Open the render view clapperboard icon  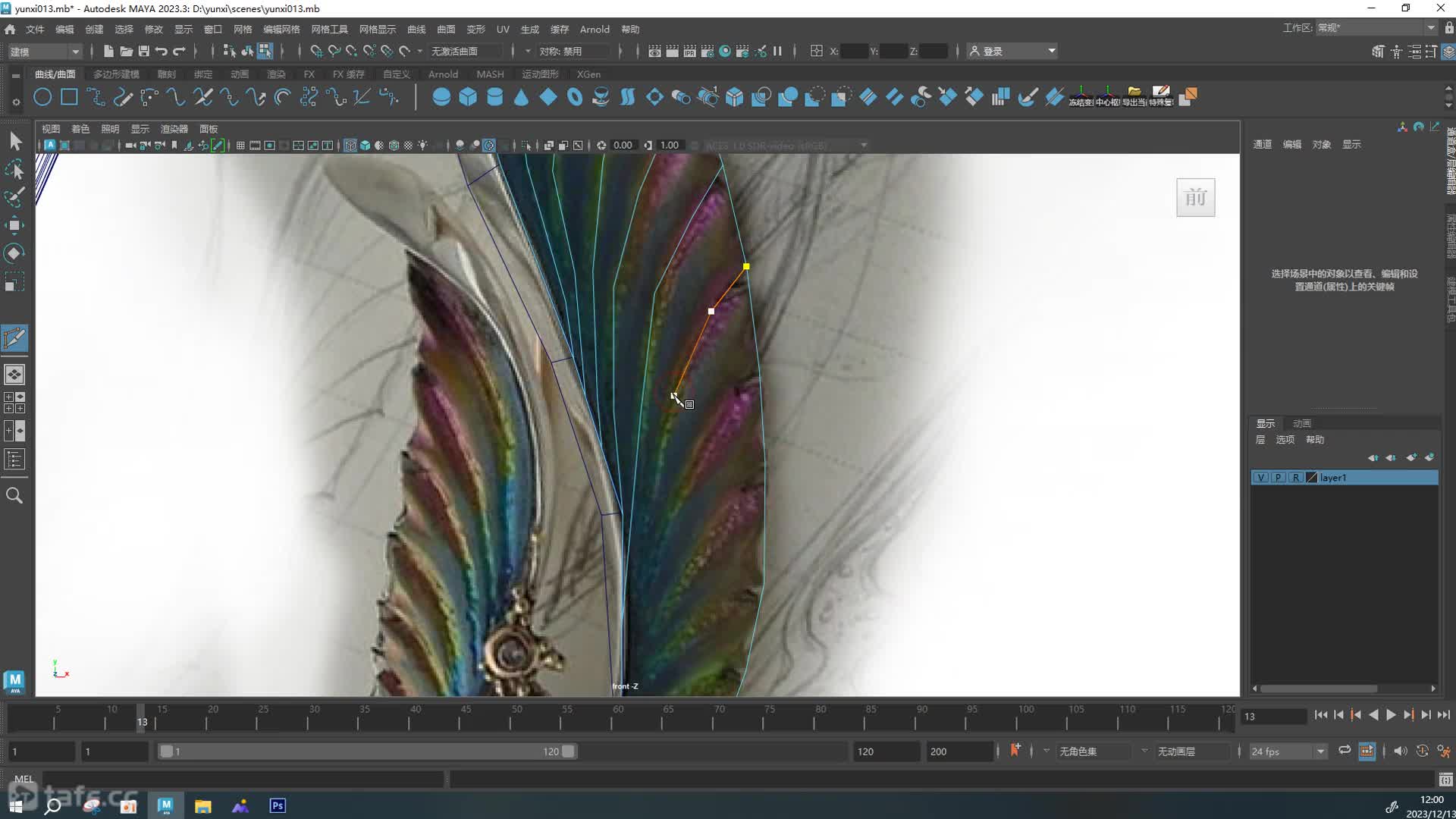tap(654, 51)
